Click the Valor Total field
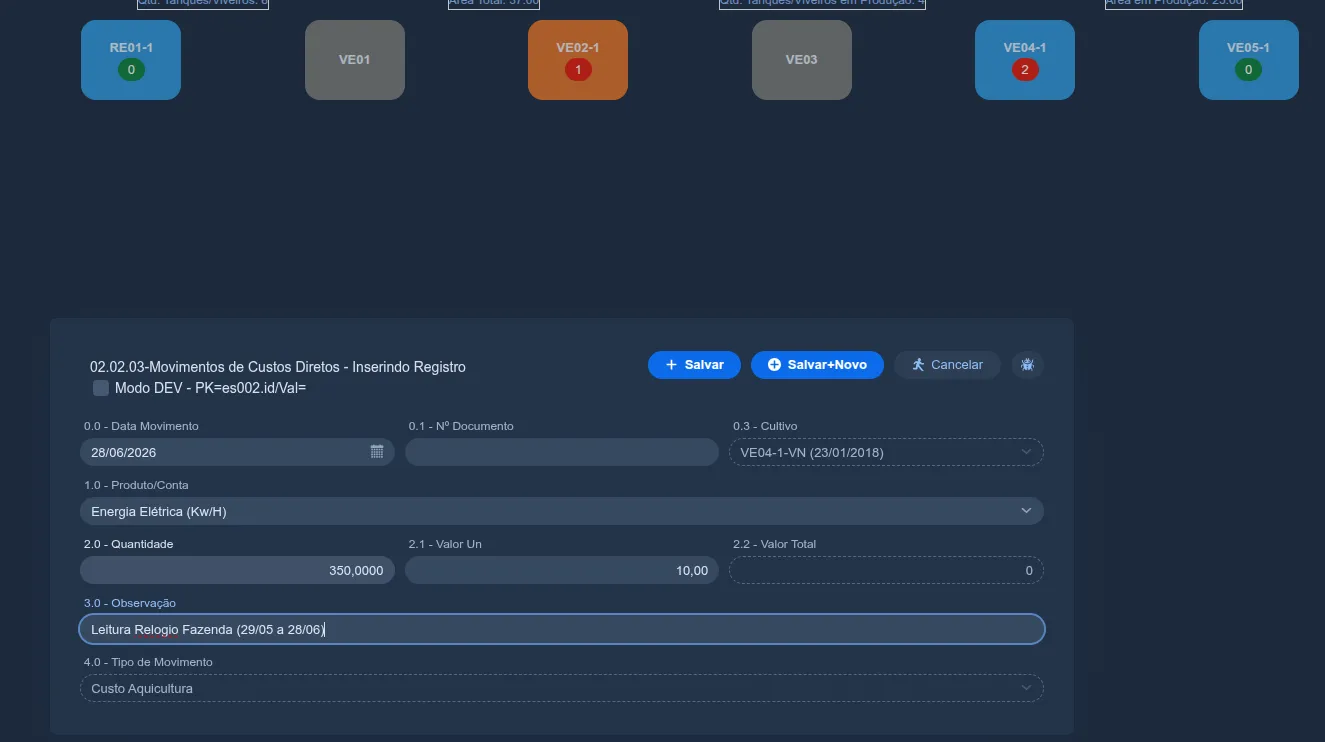 pyautogui.click(x=887, y=570)
